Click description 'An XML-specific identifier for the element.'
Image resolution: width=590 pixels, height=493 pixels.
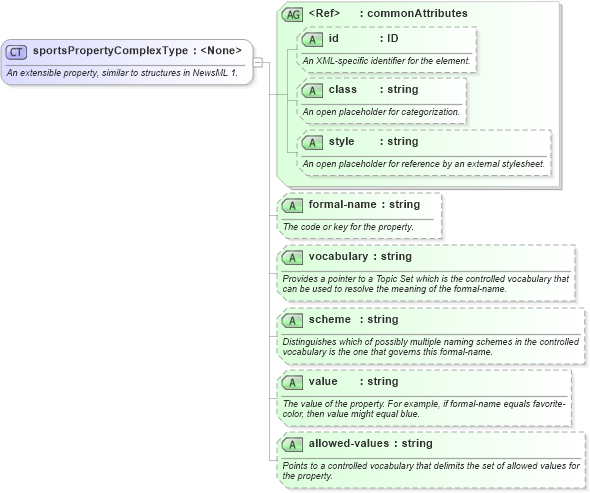386,61
